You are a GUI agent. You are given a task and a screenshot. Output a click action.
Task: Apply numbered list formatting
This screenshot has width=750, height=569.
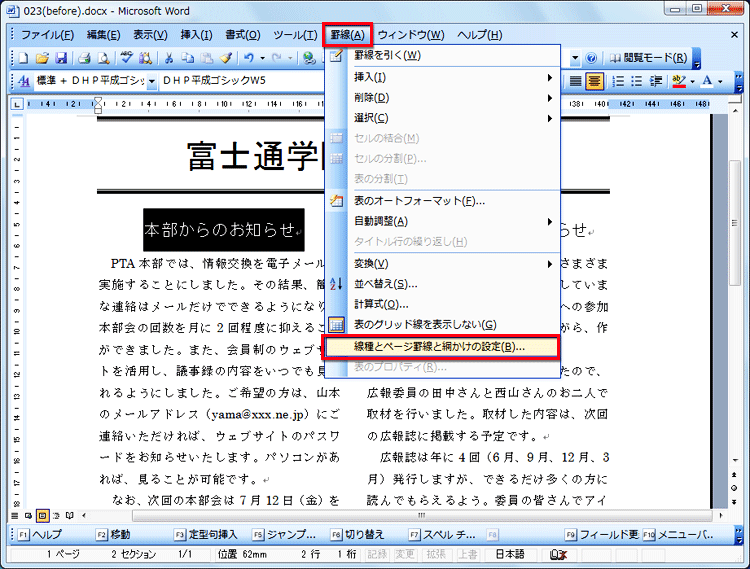pyautogui.click(x=618, y=81)
